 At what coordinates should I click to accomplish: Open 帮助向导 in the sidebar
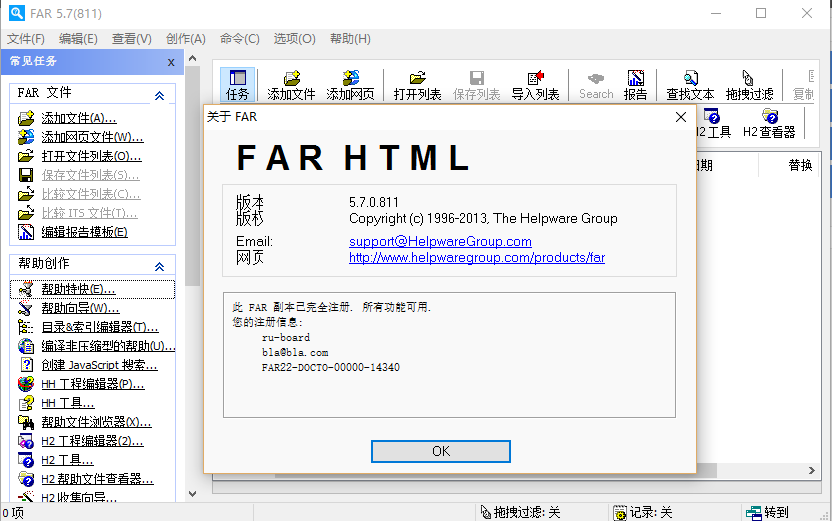pyautogui.click(x=80, y=308)
